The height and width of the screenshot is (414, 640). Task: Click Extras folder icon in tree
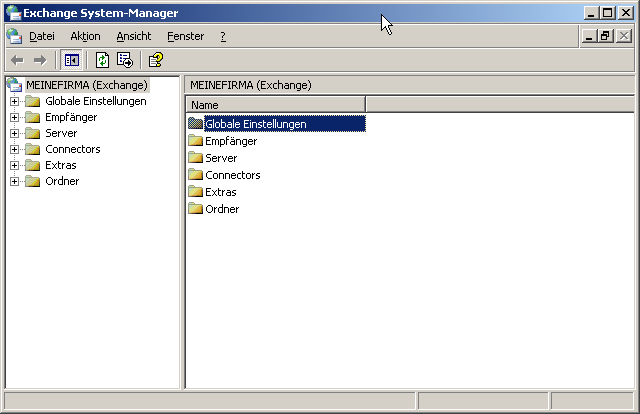pos(33,165)
